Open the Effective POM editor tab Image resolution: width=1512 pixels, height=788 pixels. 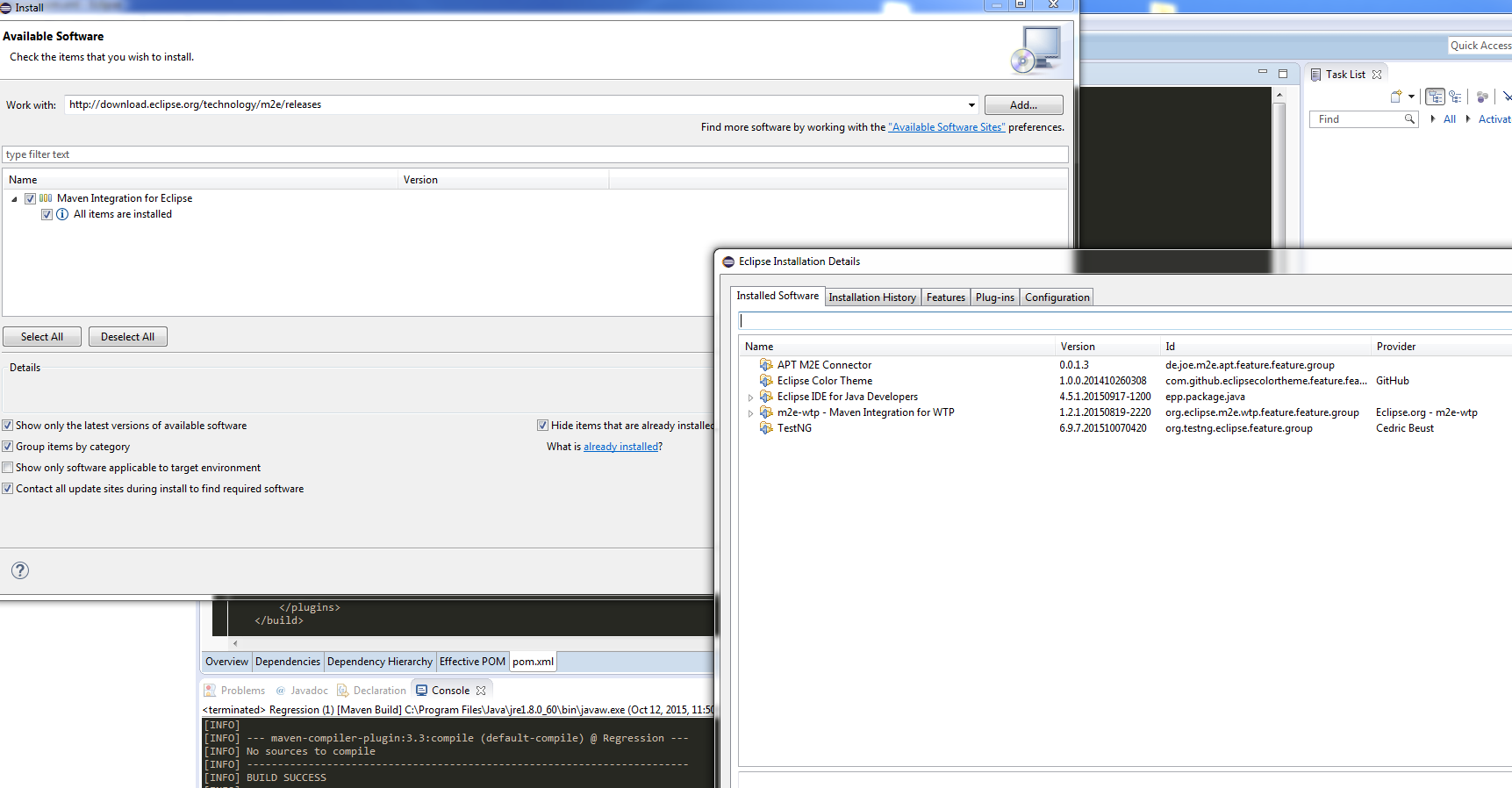pyautogui.click(x=473, y=662)
